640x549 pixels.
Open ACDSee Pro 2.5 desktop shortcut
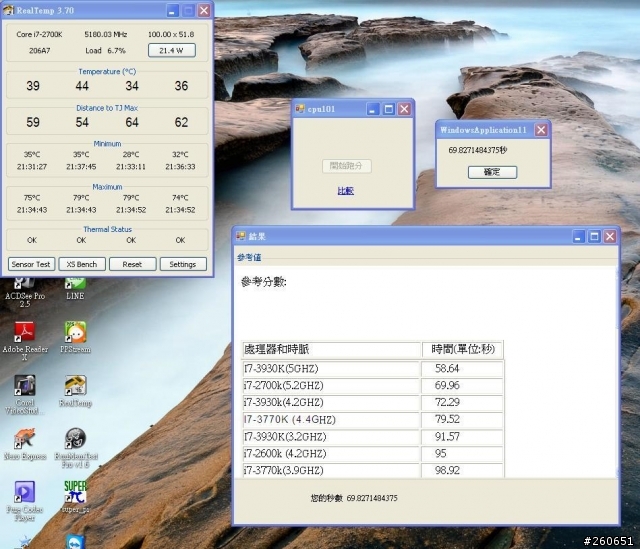coord(24,285)
